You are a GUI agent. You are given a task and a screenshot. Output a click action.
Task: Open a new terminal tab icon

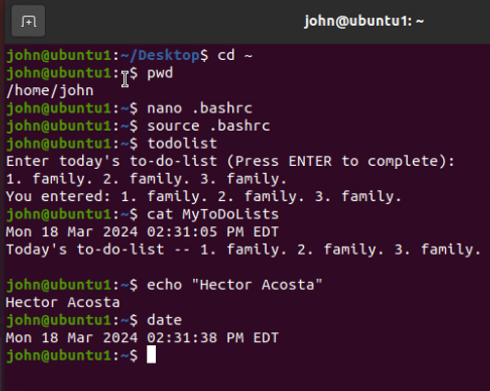[x=28, y=21]
